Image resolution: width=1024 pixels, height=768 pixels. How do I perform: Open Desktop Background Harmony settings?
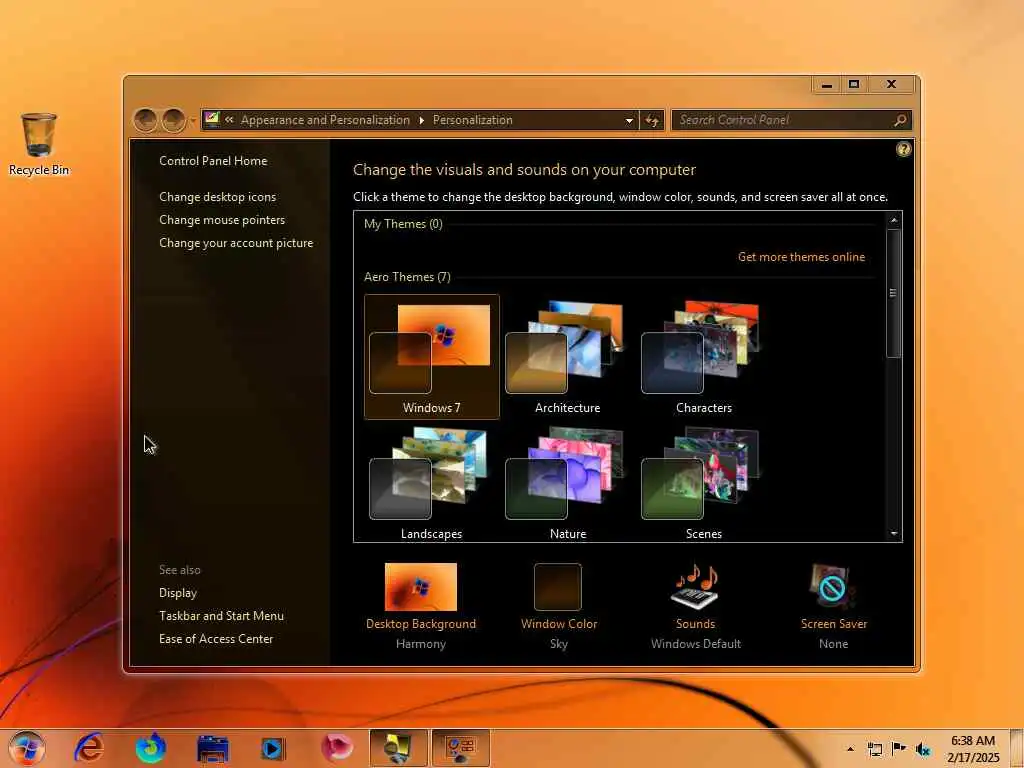[421, 606]
